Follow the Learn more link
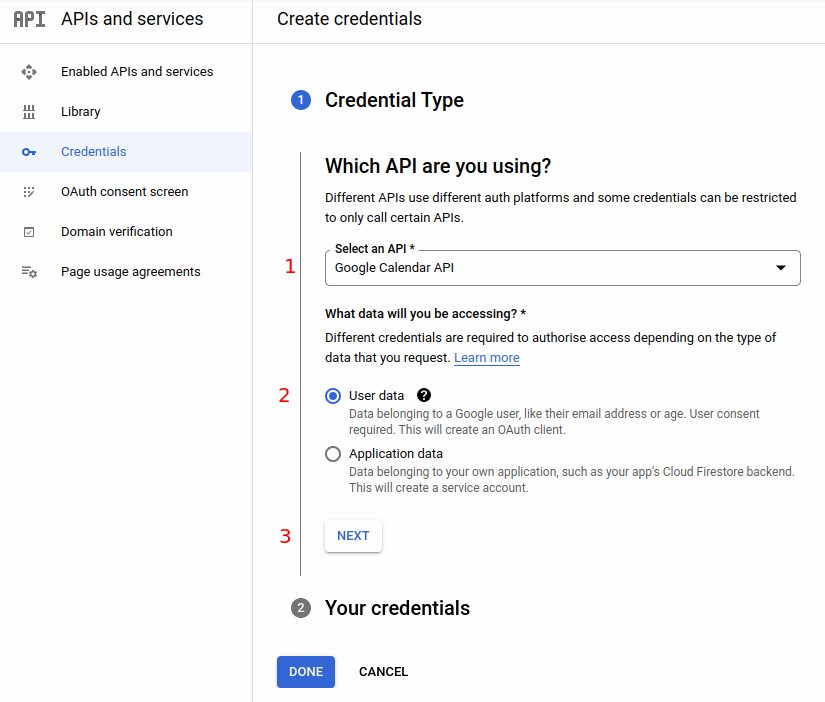 (x=486, y=358)
